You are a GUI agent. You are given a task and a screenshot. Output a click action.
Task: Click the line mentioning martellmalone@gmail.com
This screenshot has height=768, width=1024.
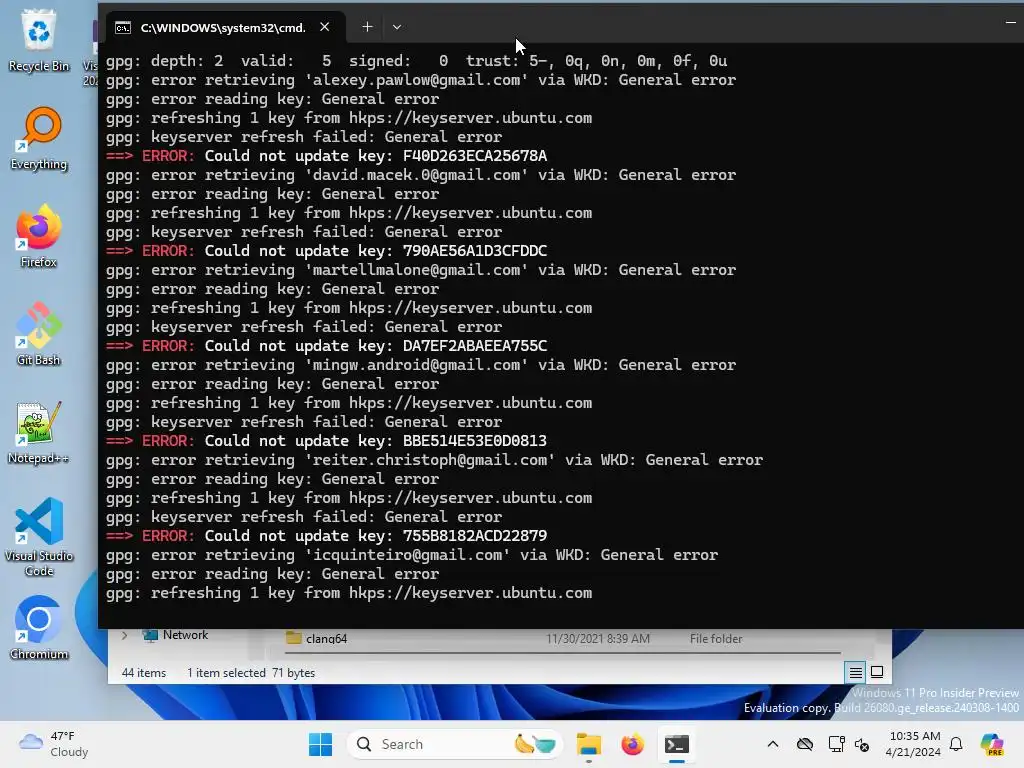(x=421, y=270)
